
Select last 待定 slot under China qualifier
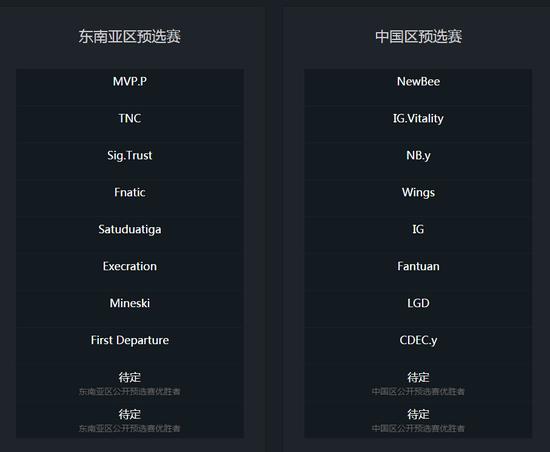pyautogui.click(x=418, y=420)
